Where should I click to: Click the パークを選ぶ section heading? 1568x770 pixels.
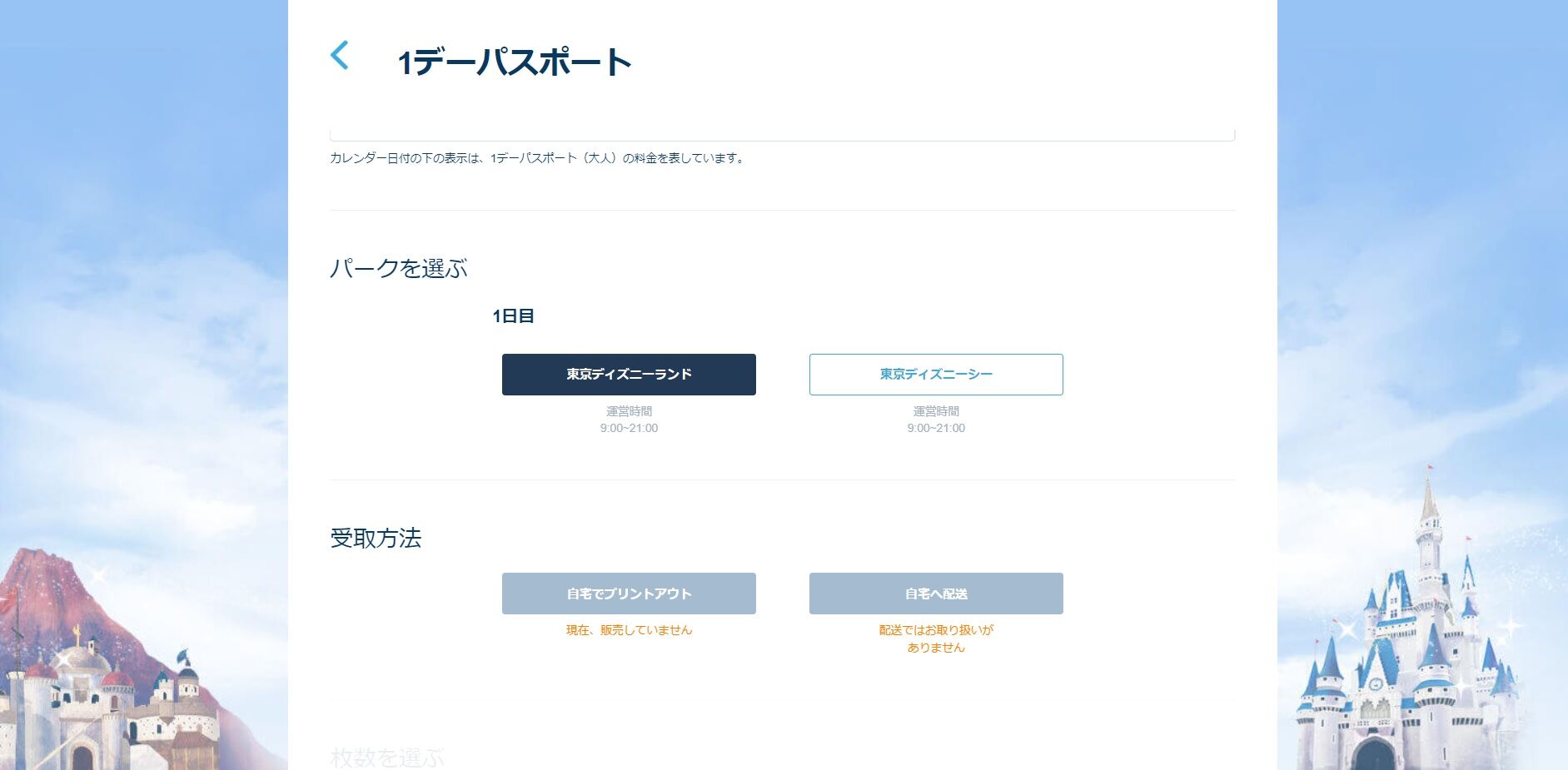coord(399,268)
